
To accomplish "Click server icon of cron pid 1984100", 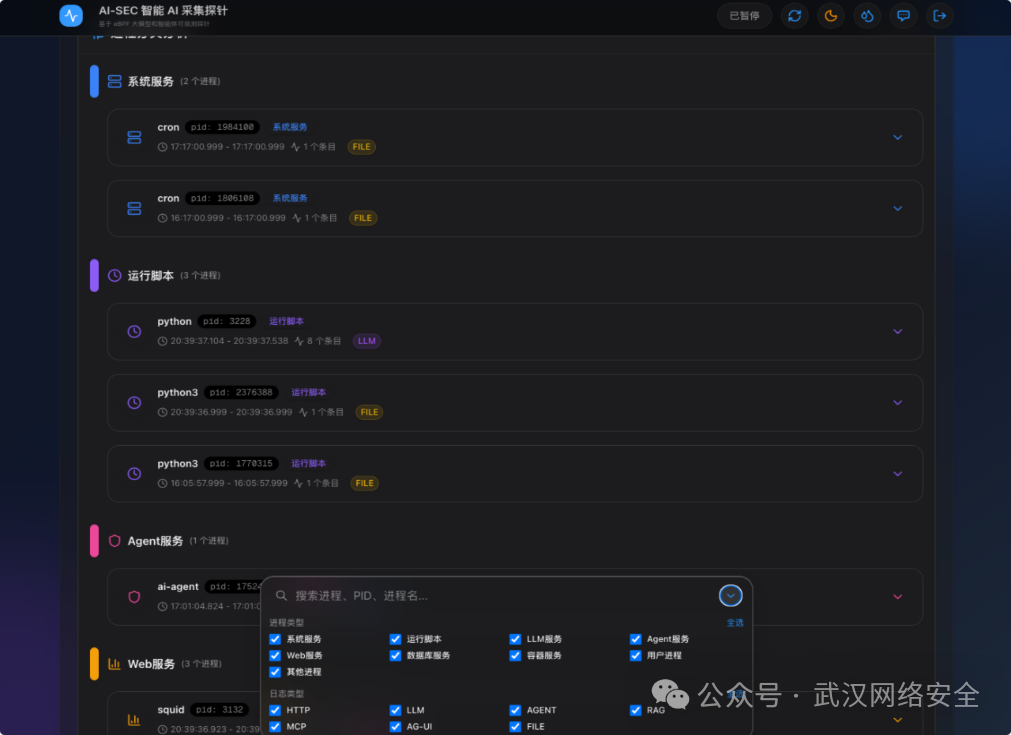I will [x=134, y=137].
